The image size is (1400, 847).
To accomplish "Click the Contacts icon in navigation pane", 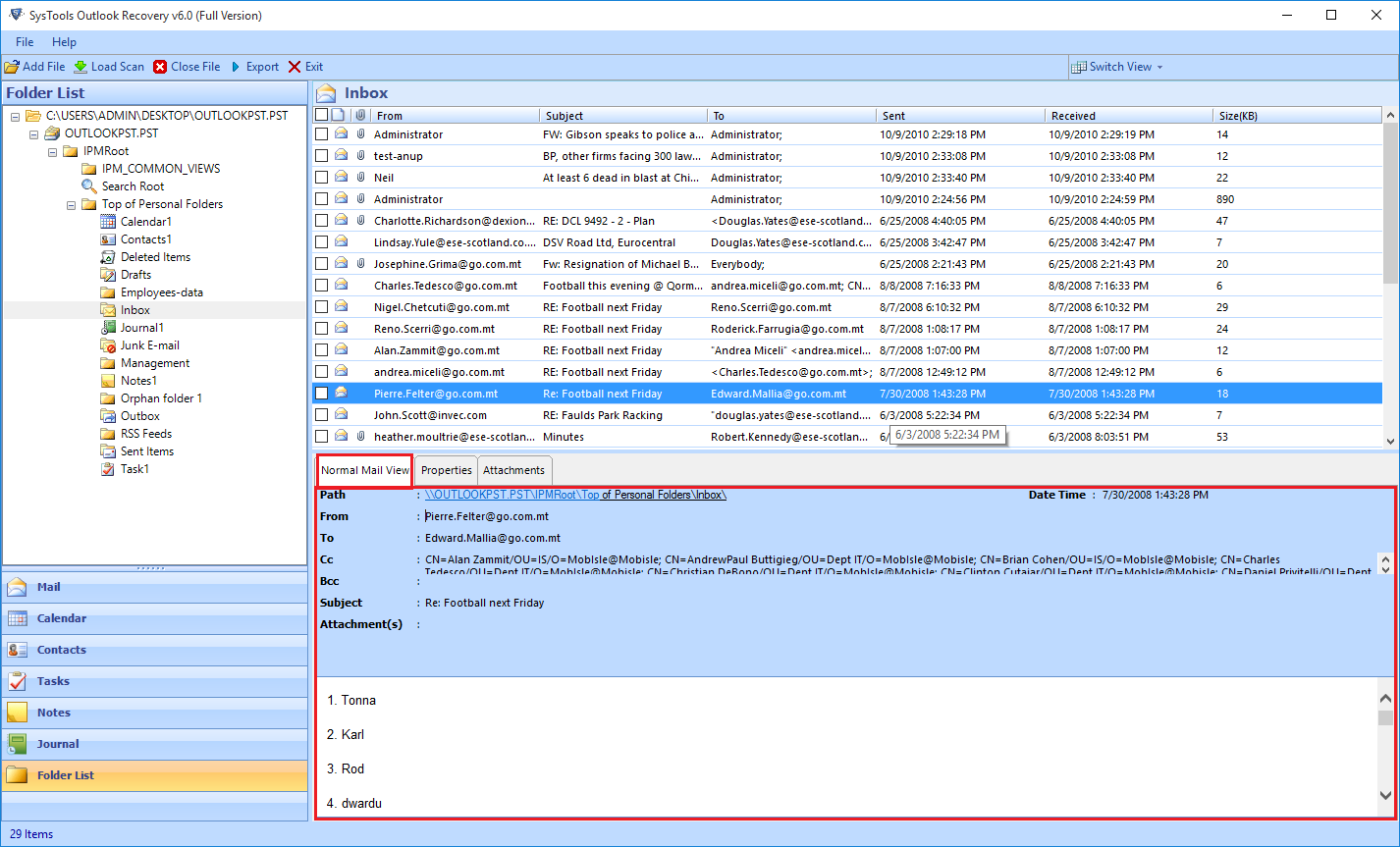I will tap(18, 650).
